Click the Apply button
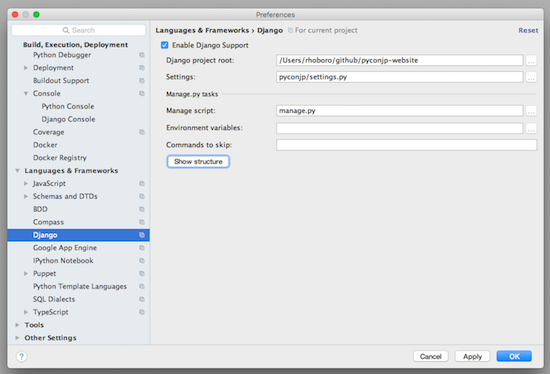Image resolution: width=550 pixels, height=374 pixels. pyautogui.click(x=472, y=356)
